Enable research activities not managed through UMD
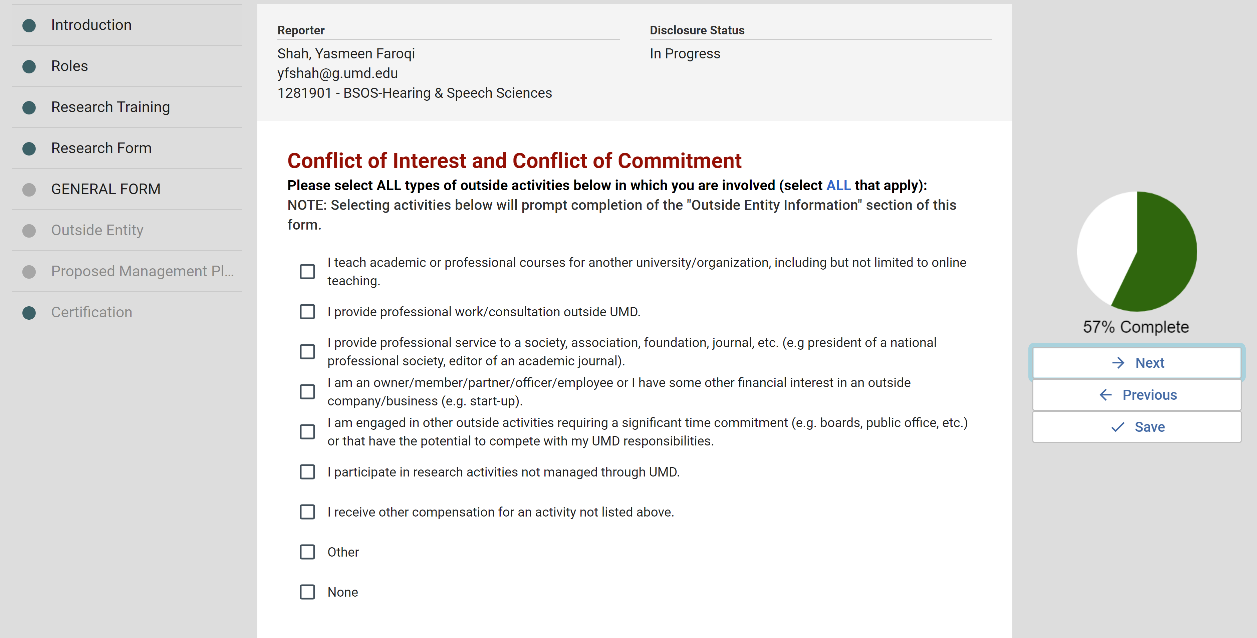 [307, 472]
